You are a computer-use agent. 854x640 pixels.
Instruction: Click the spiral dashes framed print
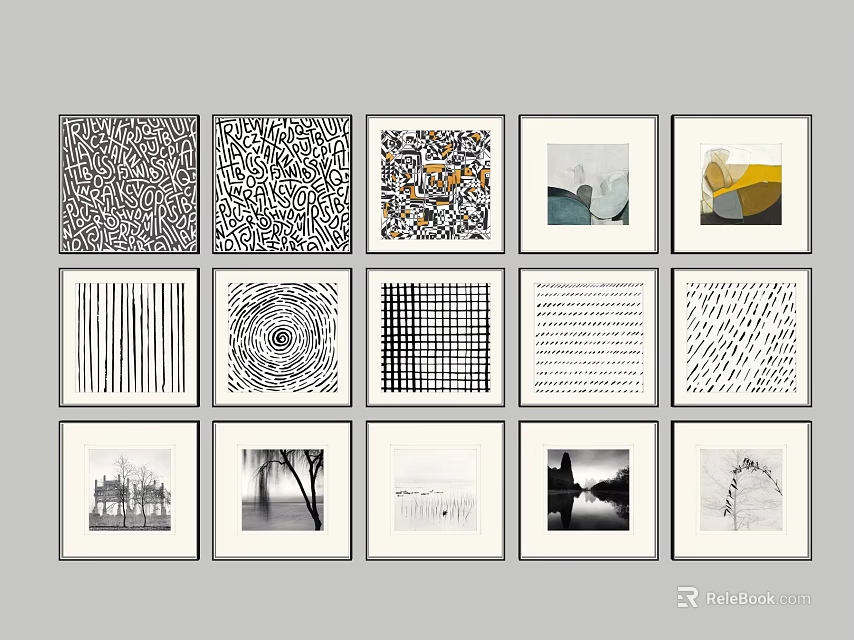tap(282, 337)
